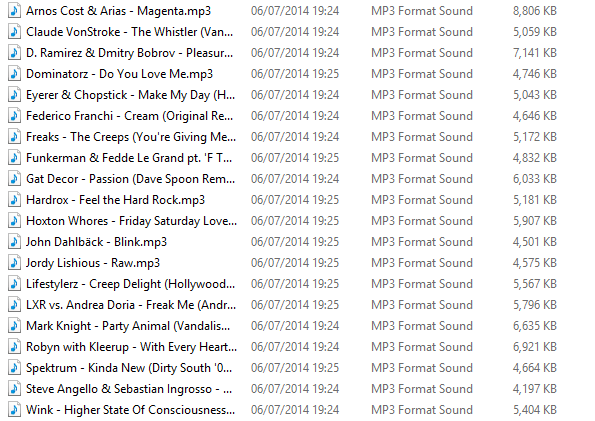Select the file icon of Hardrox - Feel the Hard Rock.mp3
Image resolution: width=595 pixels, height=421 pixels.
coord(14,200)
